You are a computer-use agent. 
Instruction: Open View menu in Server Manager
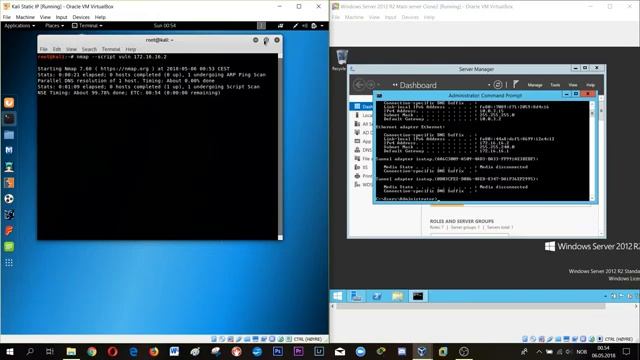pyautogui.click(x=573, y=85)
